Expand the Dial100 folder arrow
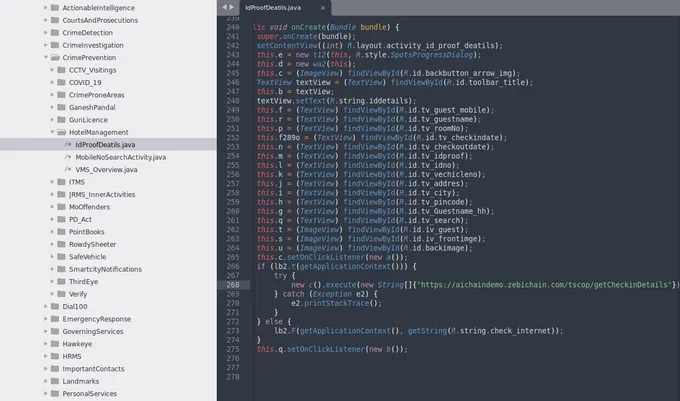 [46, 306]
